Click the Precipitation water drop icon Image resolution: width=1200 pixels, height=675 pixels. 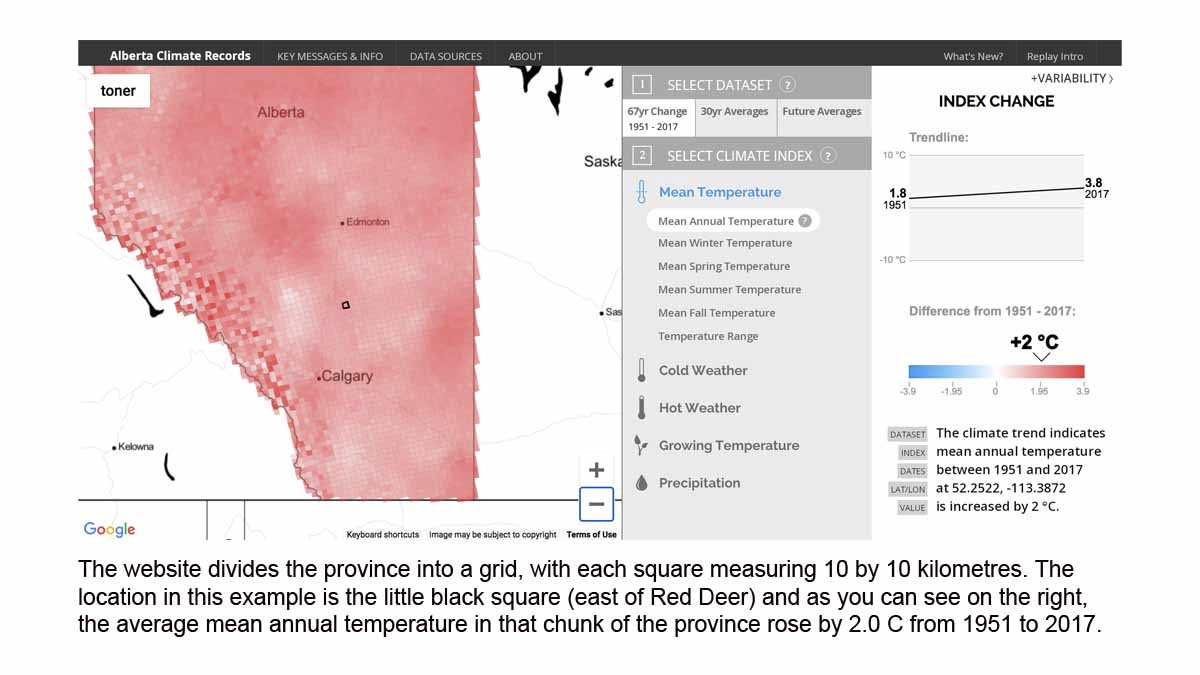pos(641,483)
